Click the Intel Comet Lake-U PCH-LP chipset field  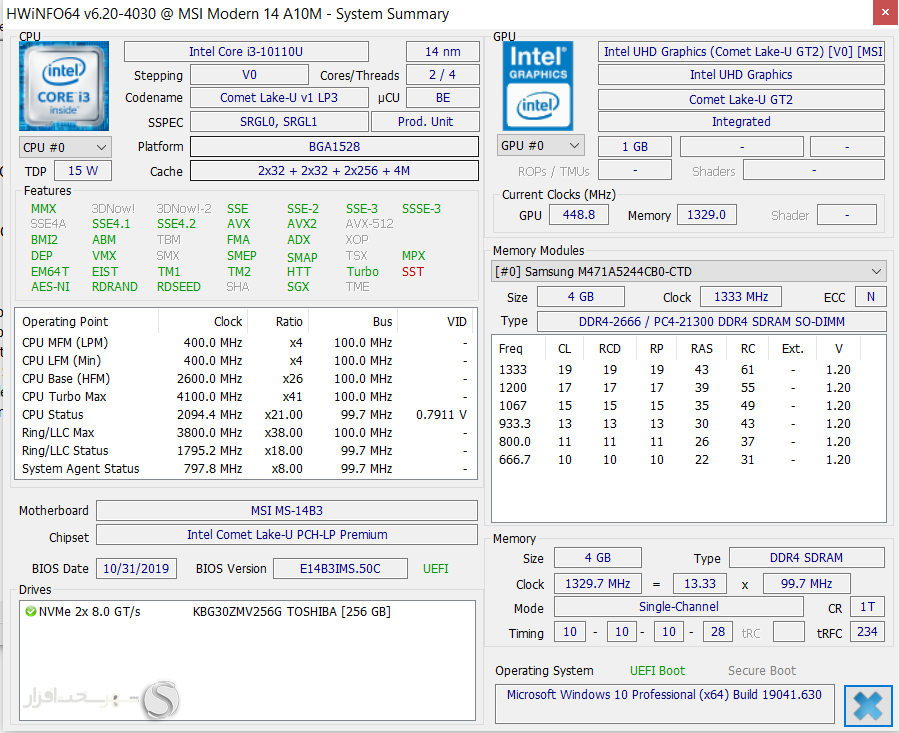(x=287, y=535)
